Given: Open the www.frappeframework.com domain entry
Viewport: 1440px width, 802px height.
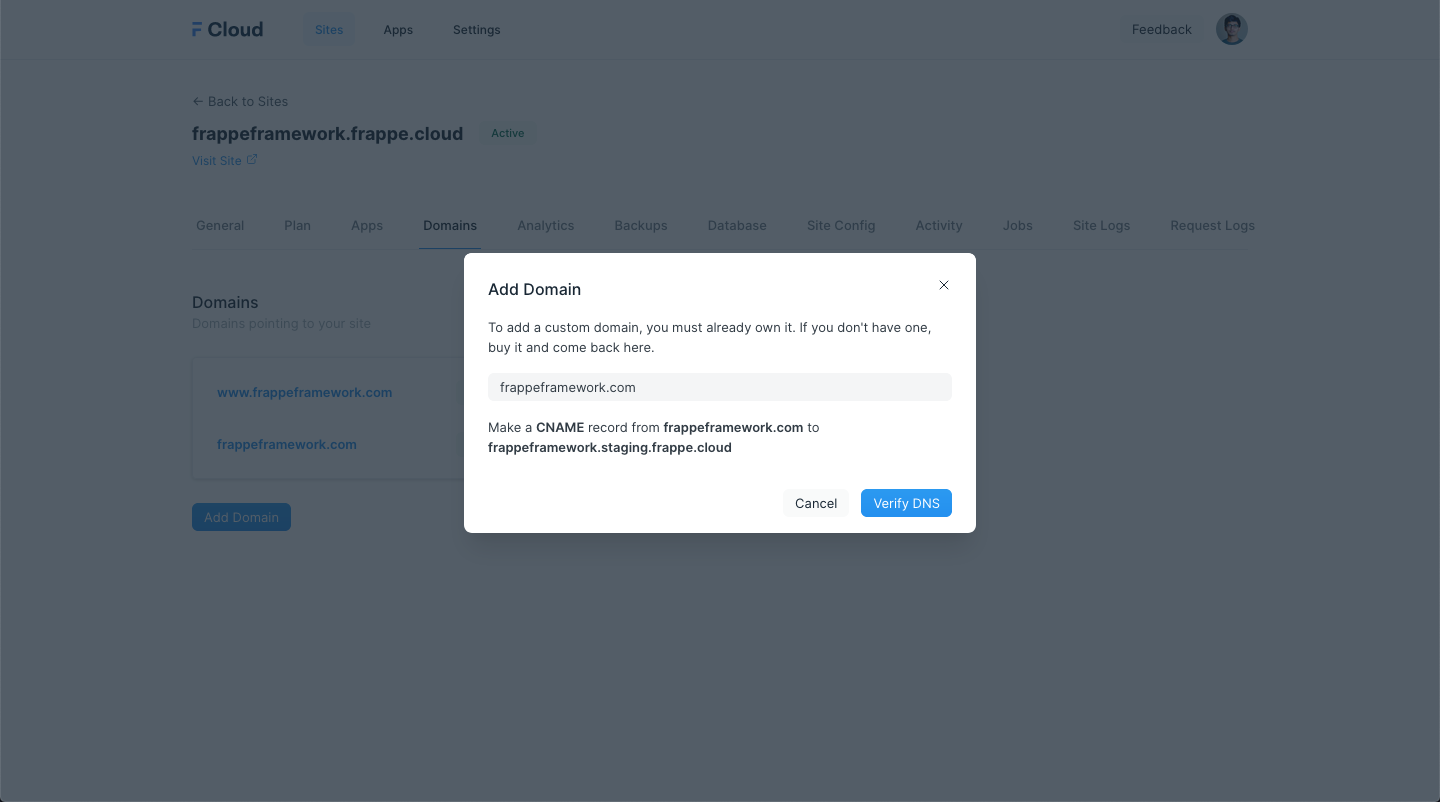Looking at the screenshot, I should tap(304, 393).
